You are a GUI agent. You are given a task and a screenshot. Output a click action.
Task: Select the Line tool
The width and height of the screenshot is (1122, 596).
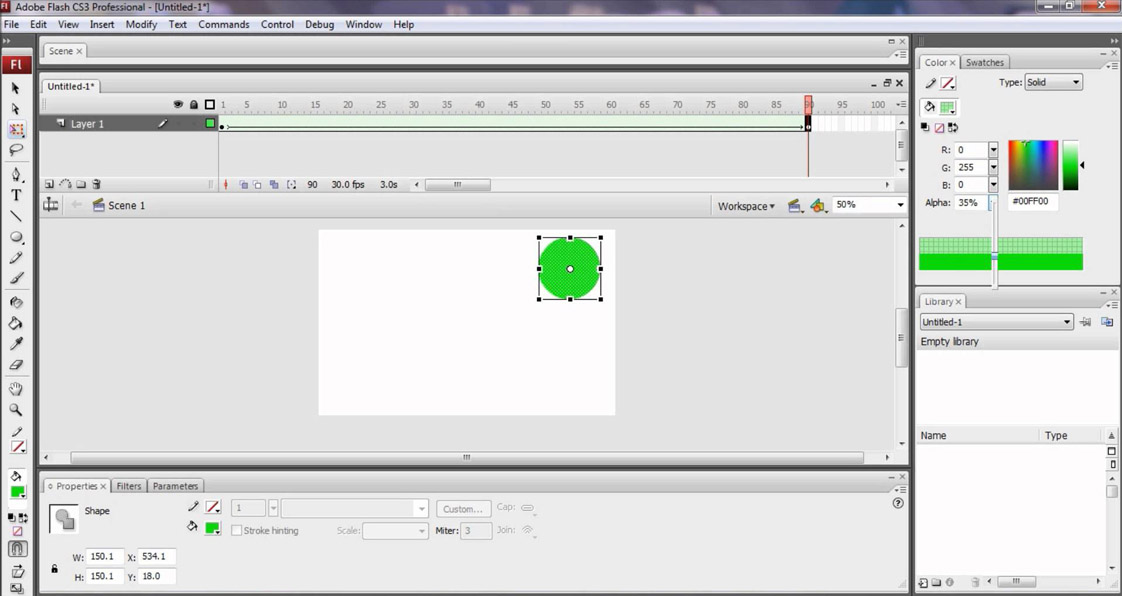pos(16,216)
